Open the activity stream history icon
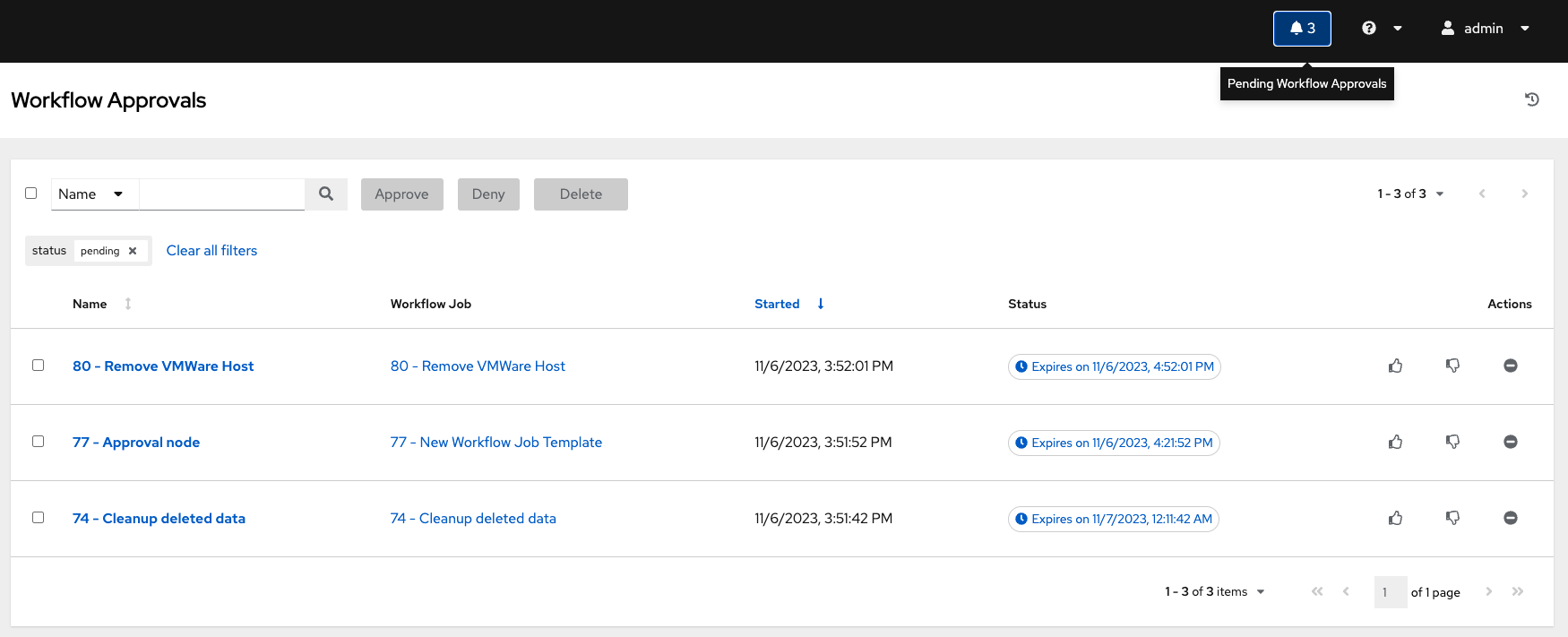Viewport: 1568px width, 637px height. 1531,99
